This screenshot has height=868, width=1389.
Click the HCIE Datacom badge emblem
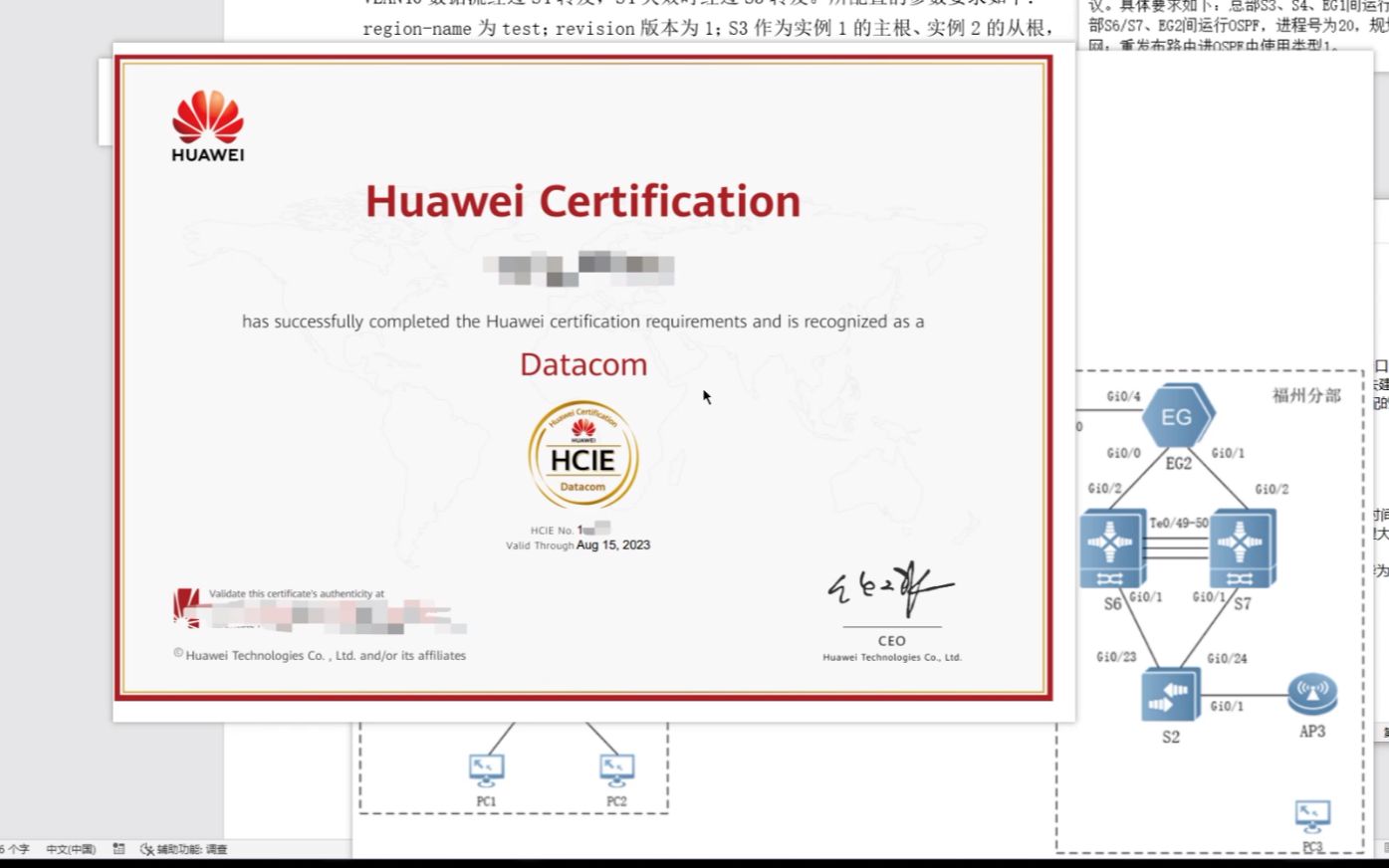click(582, 455)
